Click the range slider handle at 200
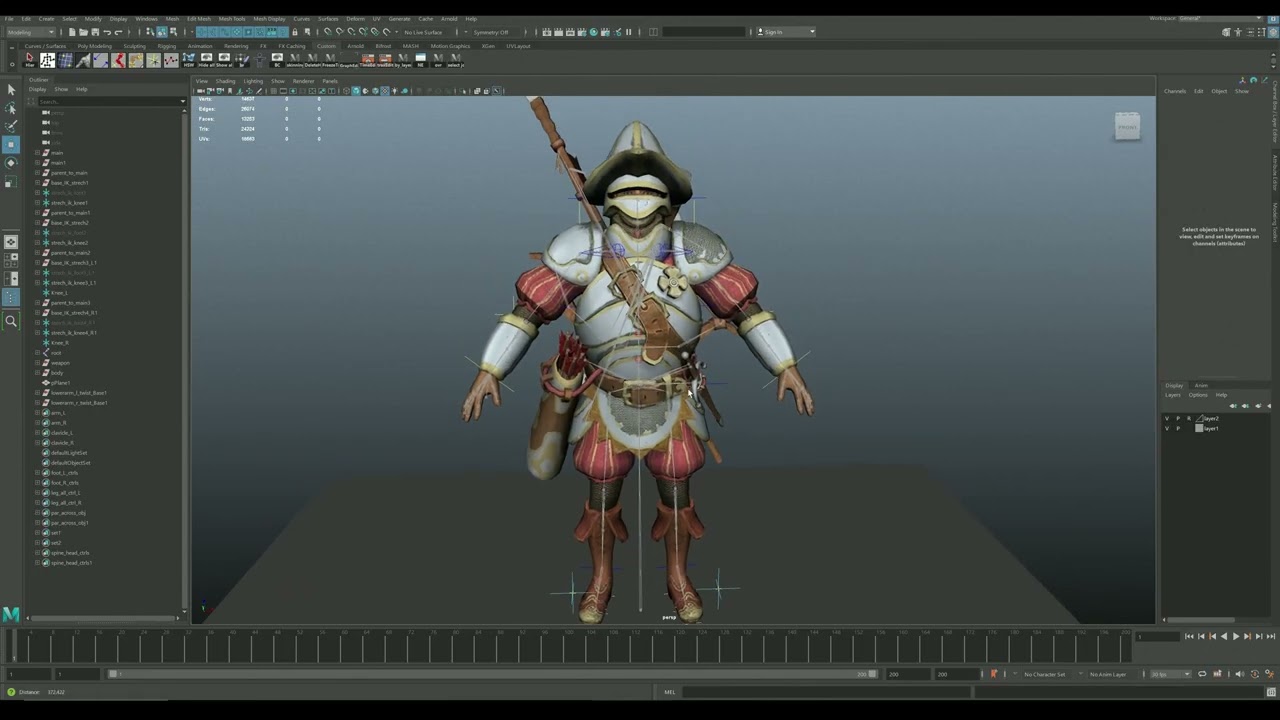 coord(873,674)
